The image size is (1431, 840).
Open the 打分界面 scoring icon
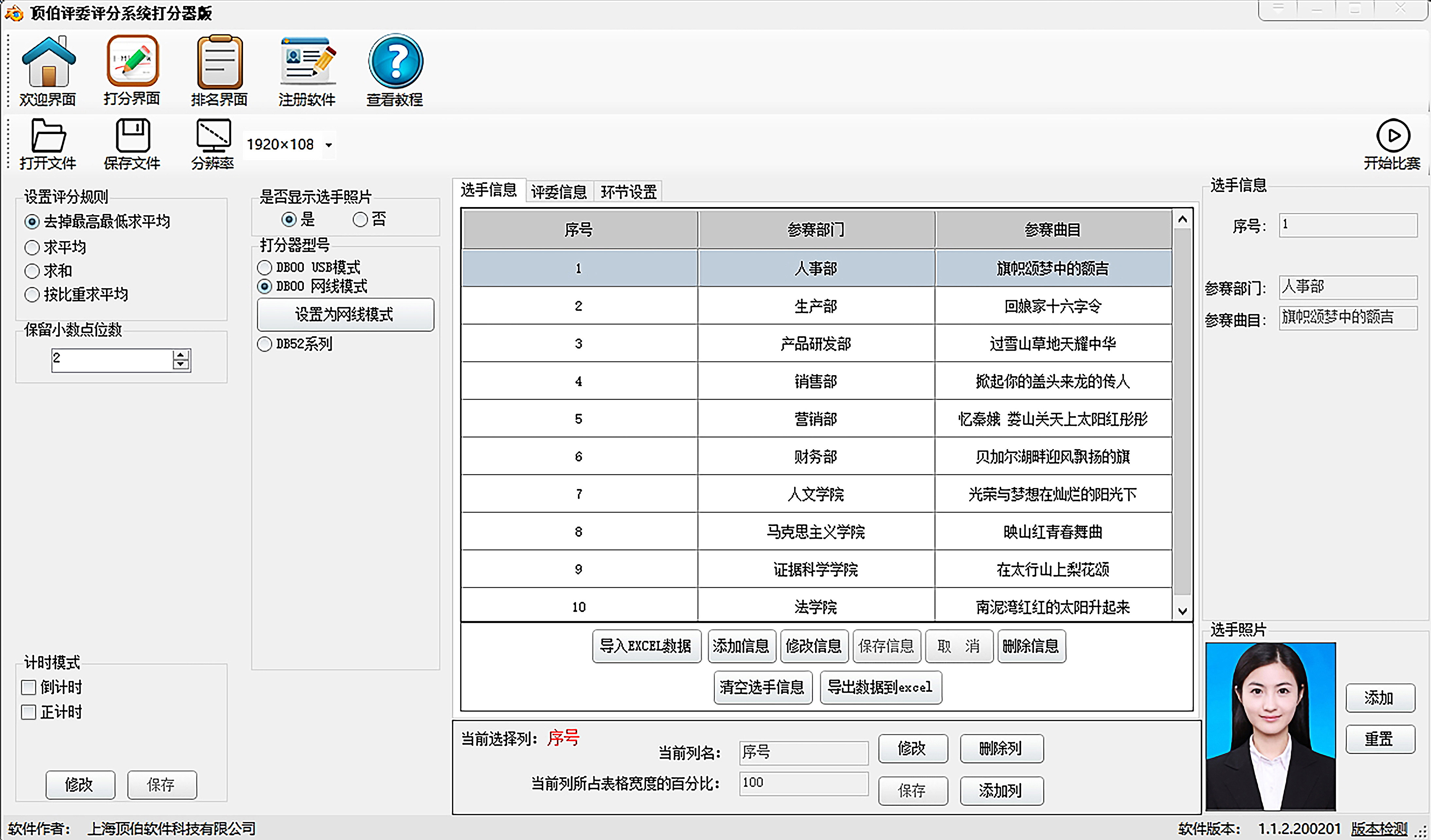click(x=132, y=61)
